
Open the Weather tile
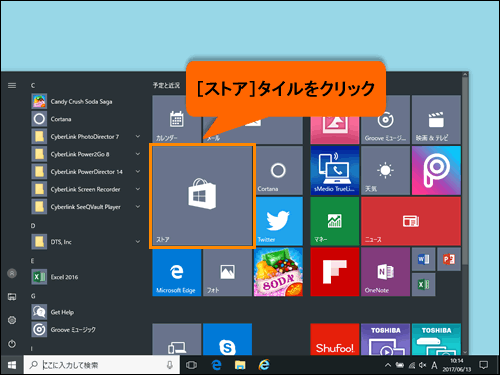[385, 170]
